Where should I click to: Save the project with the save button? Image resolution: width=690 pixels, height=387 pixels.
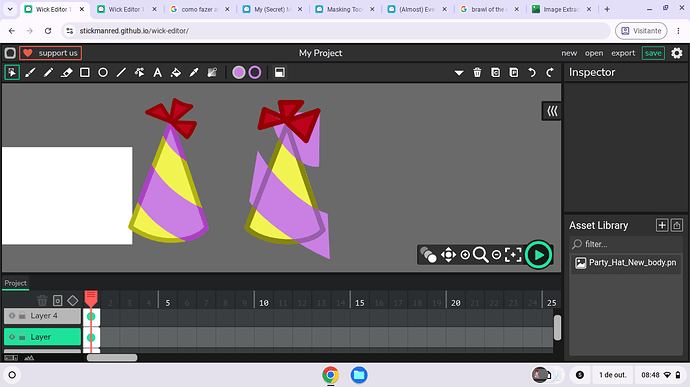(x=653, y=53)
